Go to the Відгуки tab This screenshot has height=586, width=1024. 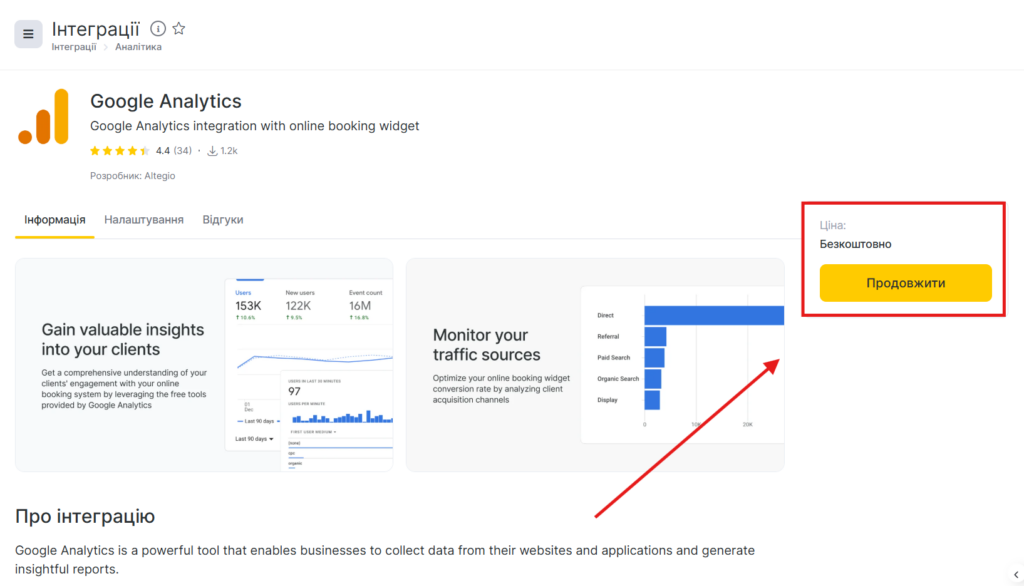tap(222, 220)
